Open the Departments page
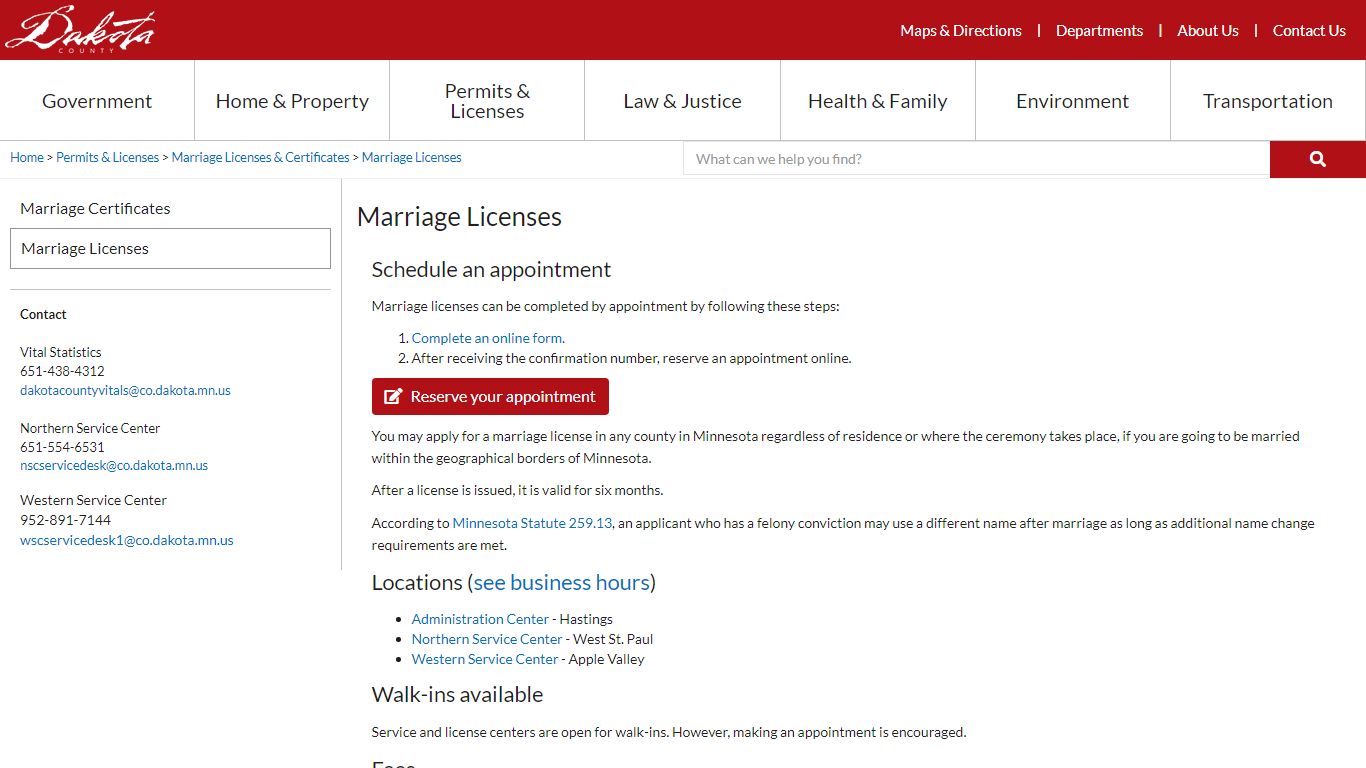The height and width of the screenshot is (768, 1366). point(1099,31)
